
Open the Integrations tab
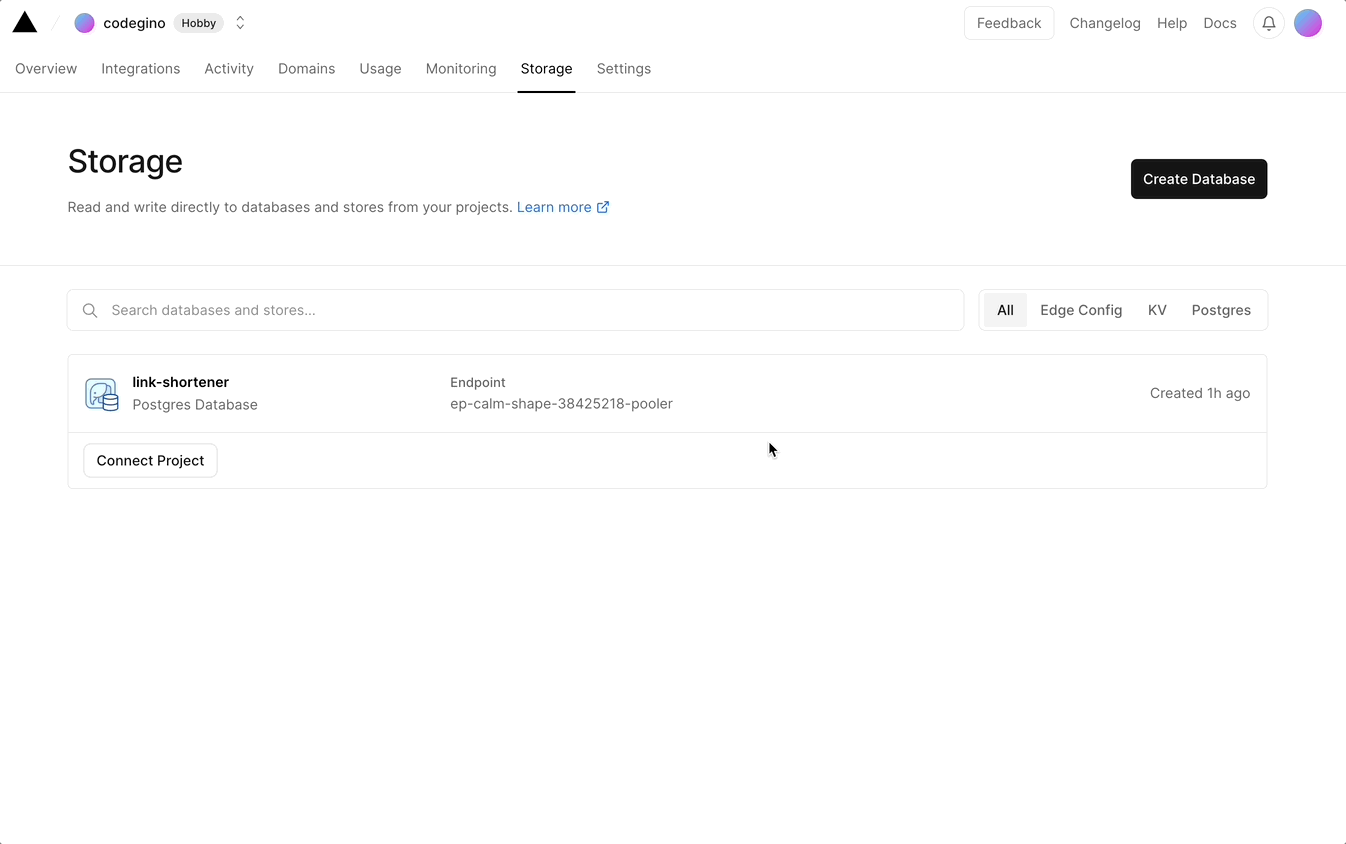[x=141, y=69]
